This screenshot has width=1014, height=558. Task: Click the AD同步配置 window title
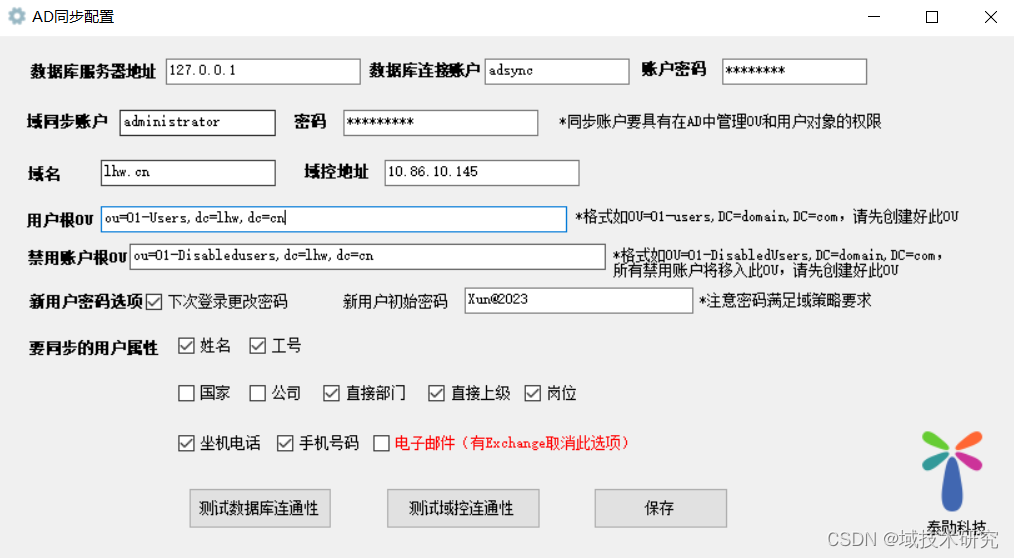pos(73,17)
